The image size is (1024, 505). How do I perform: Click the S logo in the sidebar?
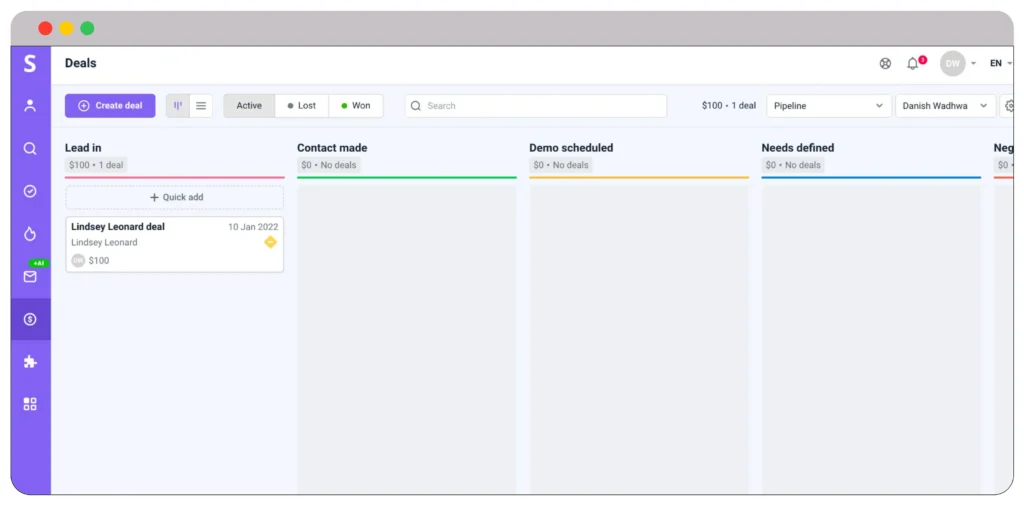(30, 63)
